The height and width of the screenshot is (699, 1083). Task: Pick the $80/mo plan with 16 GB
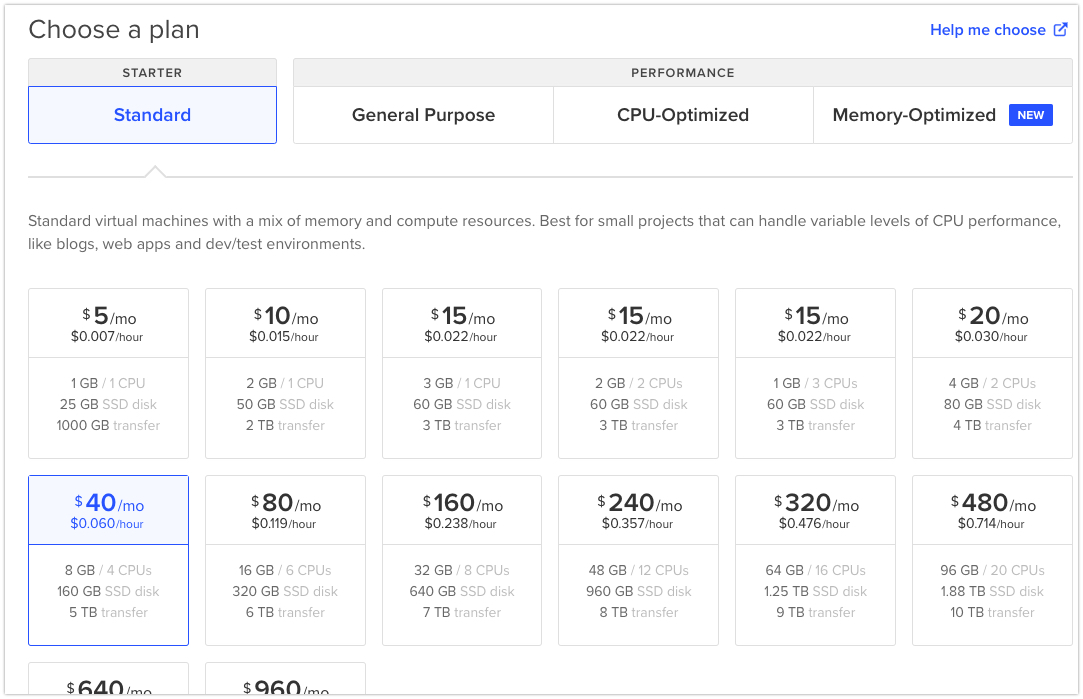[x=285, y=560]
